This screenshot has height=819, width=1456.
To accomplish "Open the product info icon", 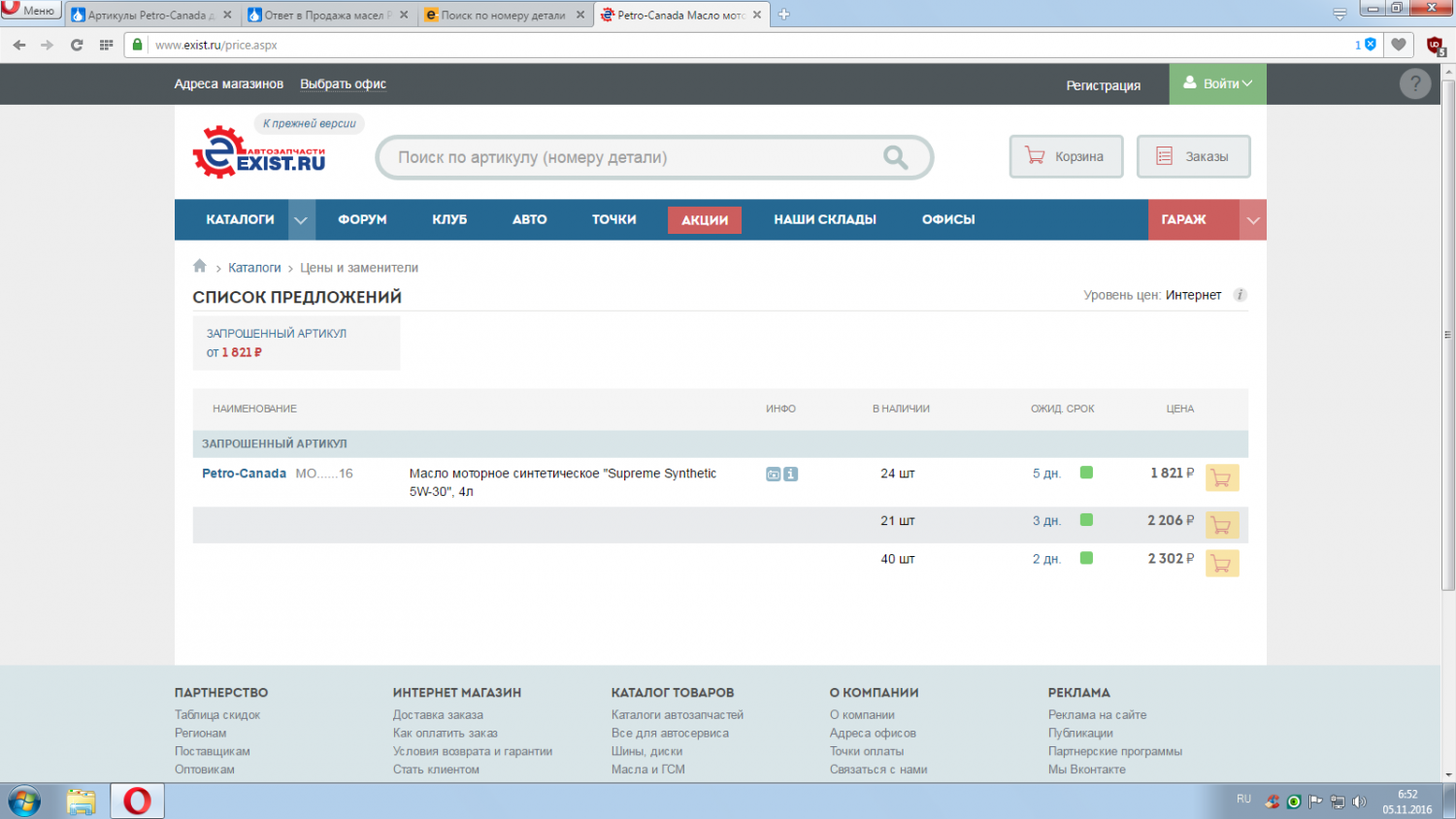I will 791,475.
